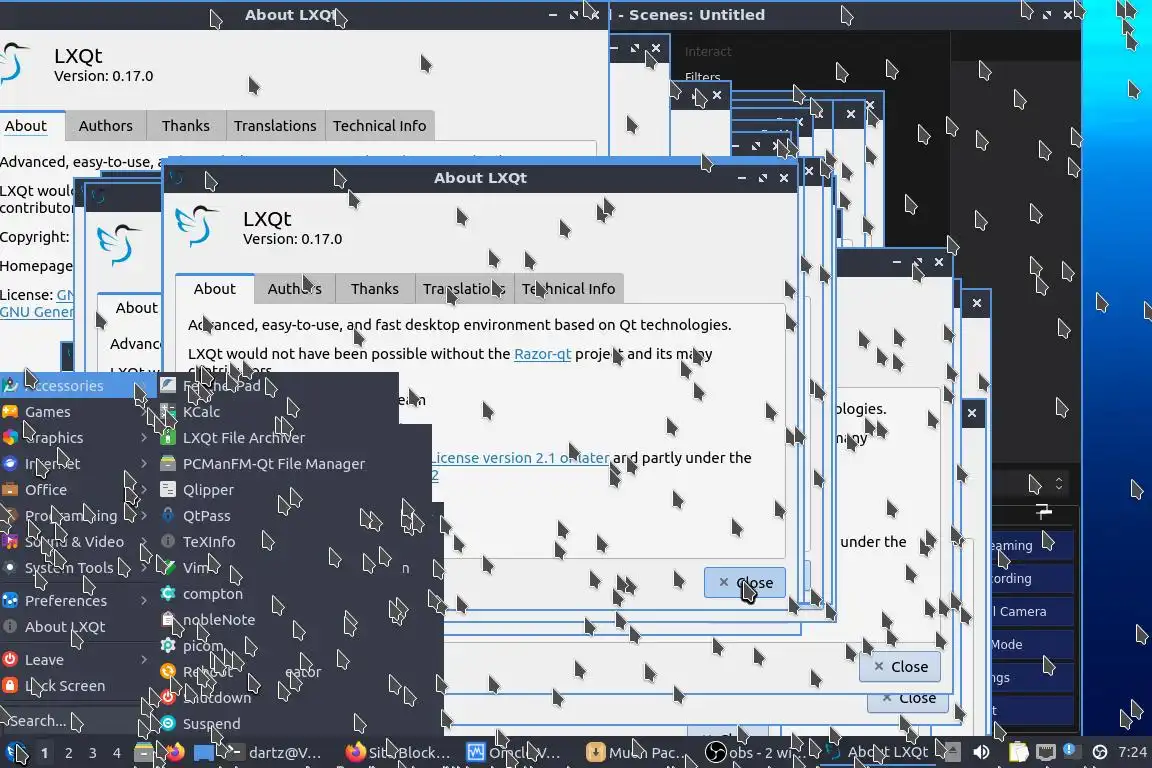Click the Start Streaming button in OBS
Viewport: 1152px width, 768px height.
pos(1033,545)
